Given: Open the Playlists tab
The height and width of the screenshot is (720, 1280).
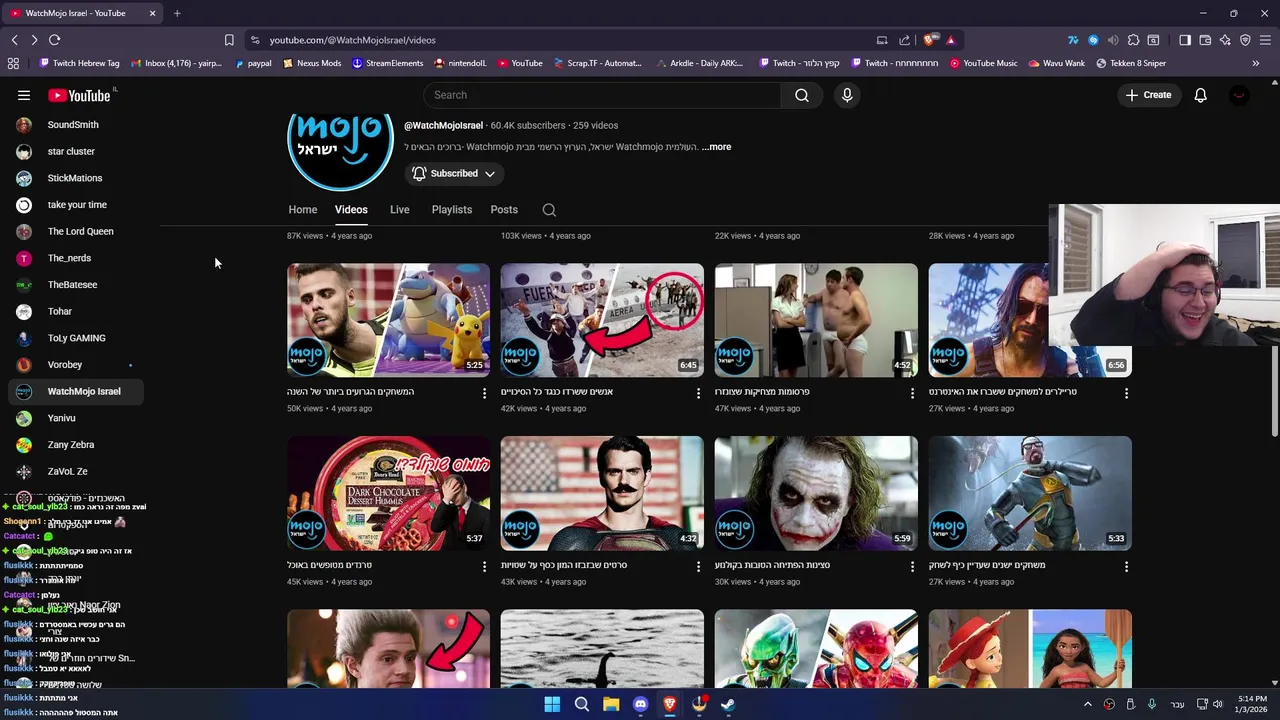Looking at the screenshot, I should (452, 210).
